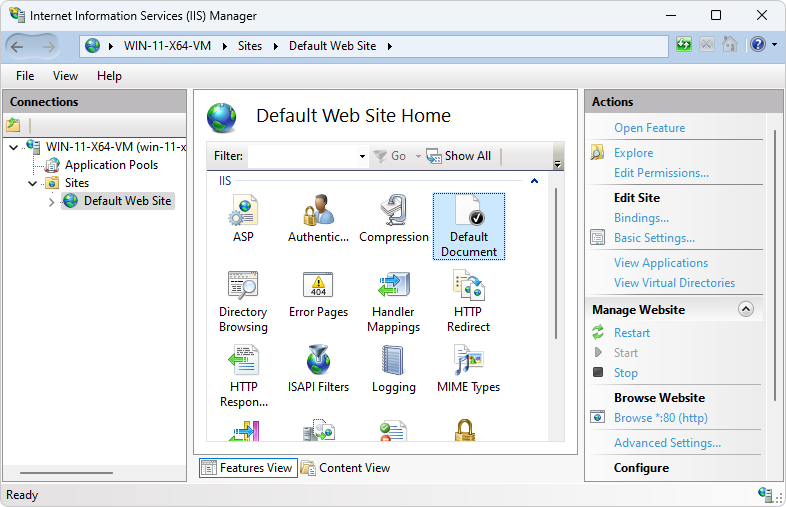Open the View menu
Screen dimensions: 786x507
pyautogui.click(x=65, y=76)
